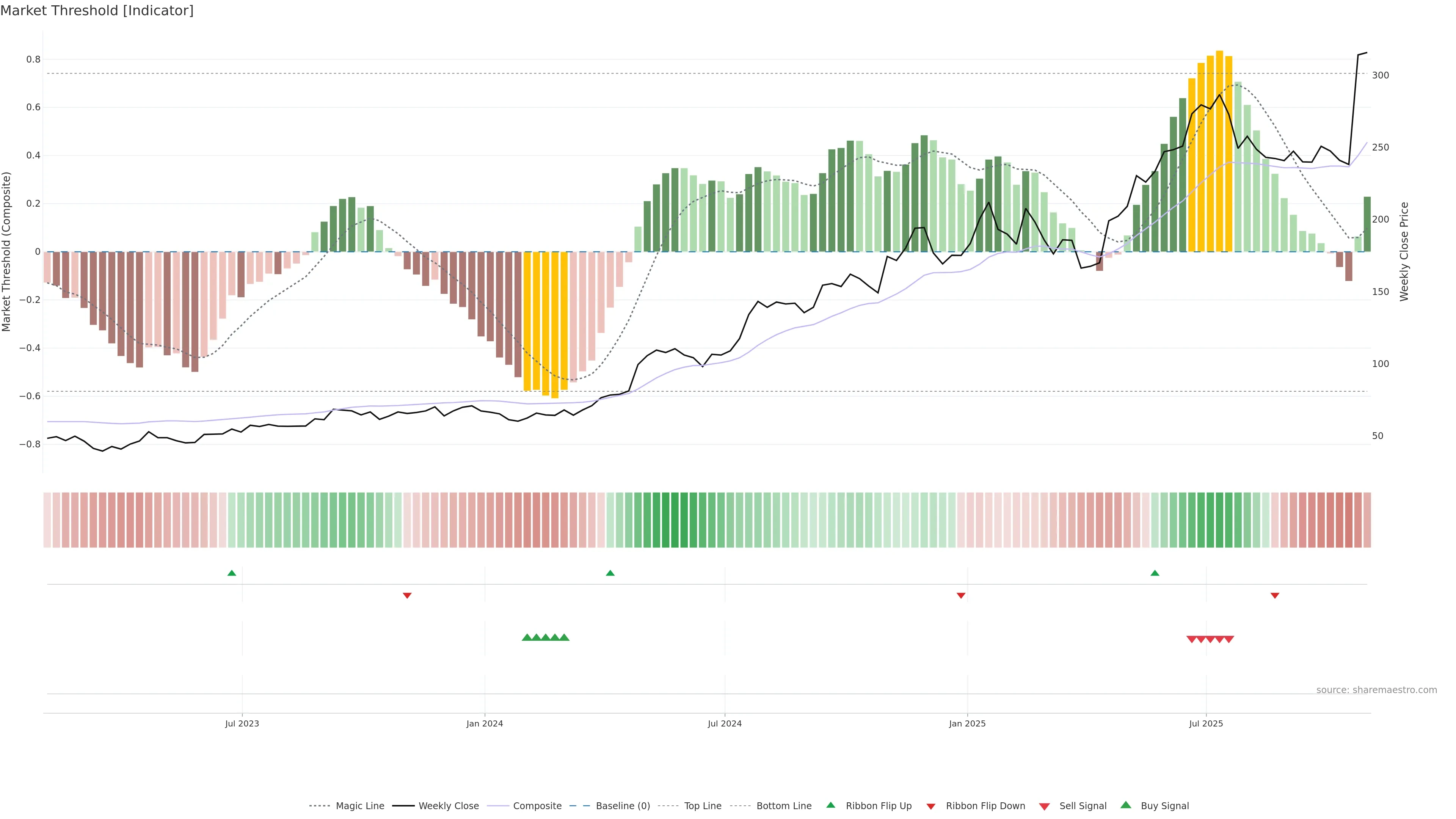Click the Ribbon Flip Down marker before Jan 2025
1456x819 pixels.
[961, 595]
